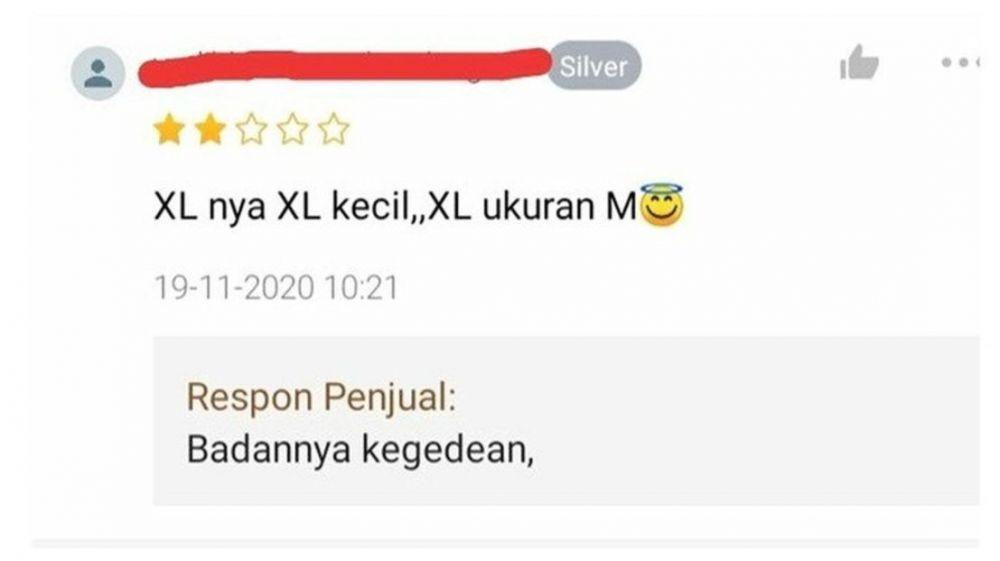Click the reviewer's profile avatar icon

click(x=98, y=73)
